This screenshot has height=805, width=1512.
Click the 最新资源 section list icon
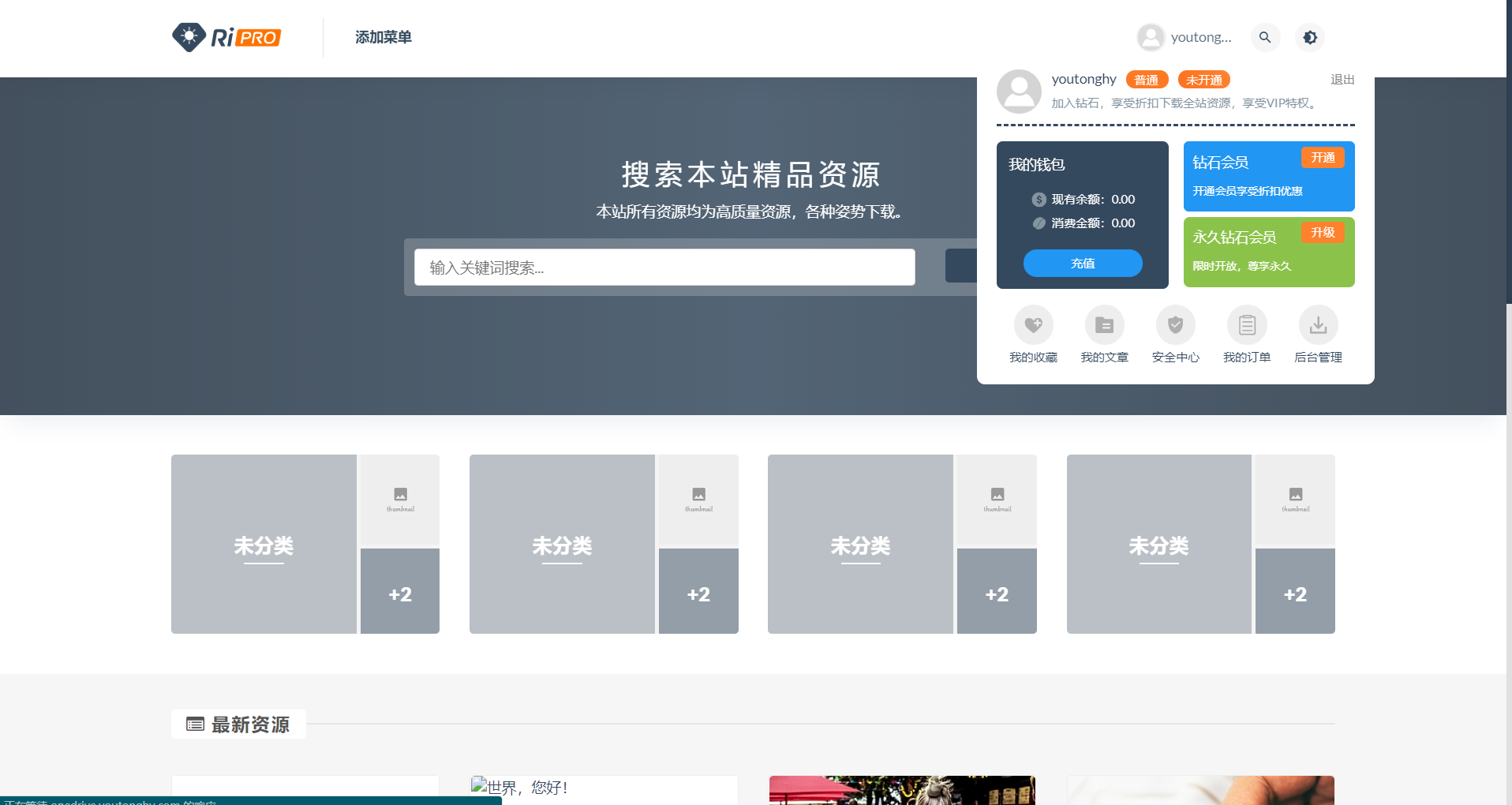point(195,724)
